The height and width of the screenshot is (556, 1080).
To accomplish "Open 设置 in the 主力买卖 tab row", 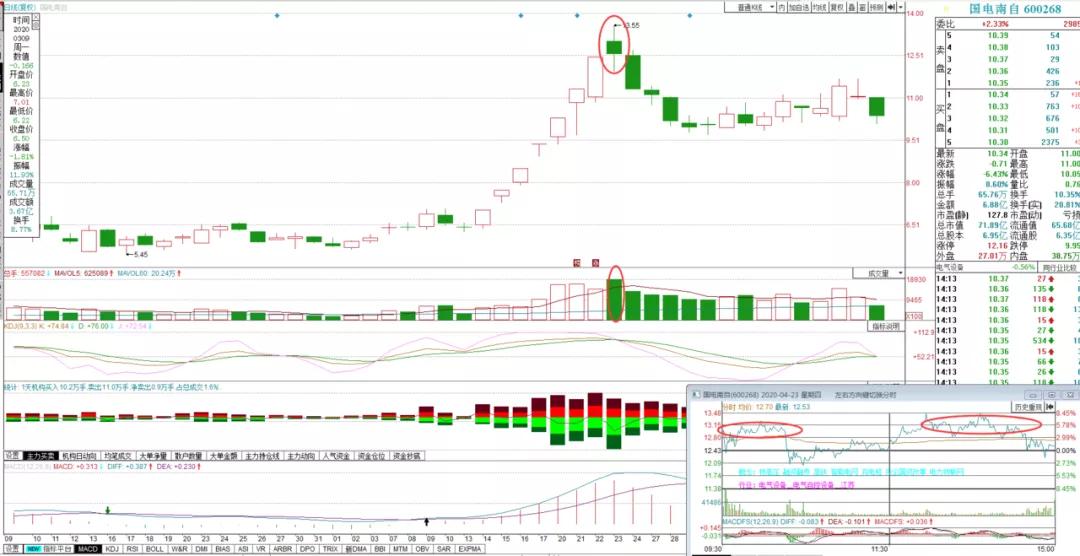I will point(12,455).
